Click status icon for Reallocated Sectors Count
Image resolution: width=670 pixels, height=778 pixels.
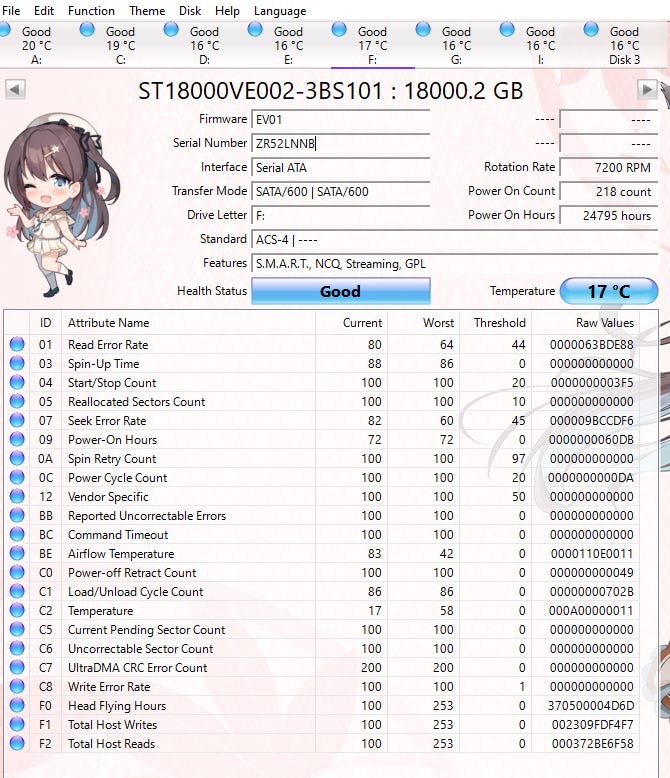[x=17, y=401]
